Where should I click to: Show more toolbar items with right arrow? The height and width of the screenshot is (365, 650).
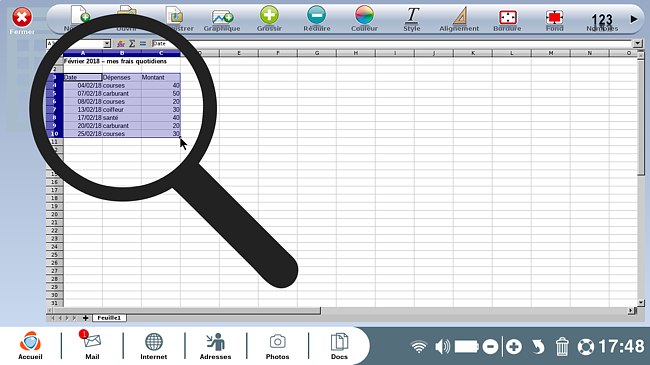coord(633,19)
